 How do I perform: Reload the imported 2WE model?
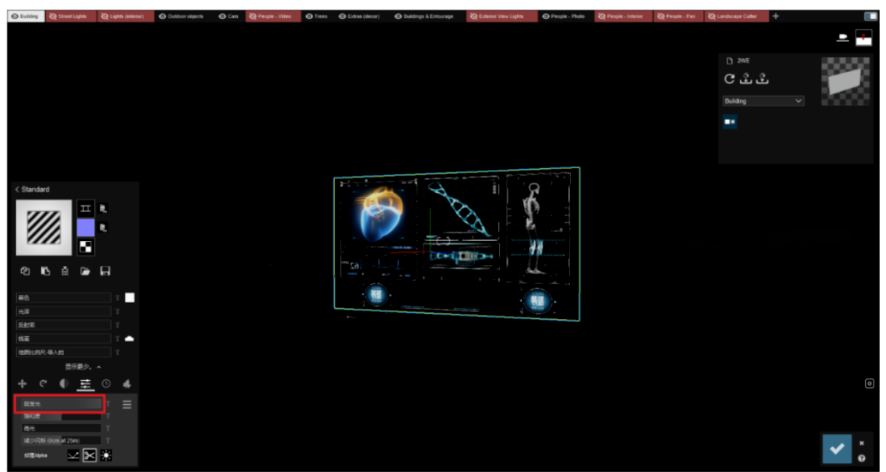point(729,79)
